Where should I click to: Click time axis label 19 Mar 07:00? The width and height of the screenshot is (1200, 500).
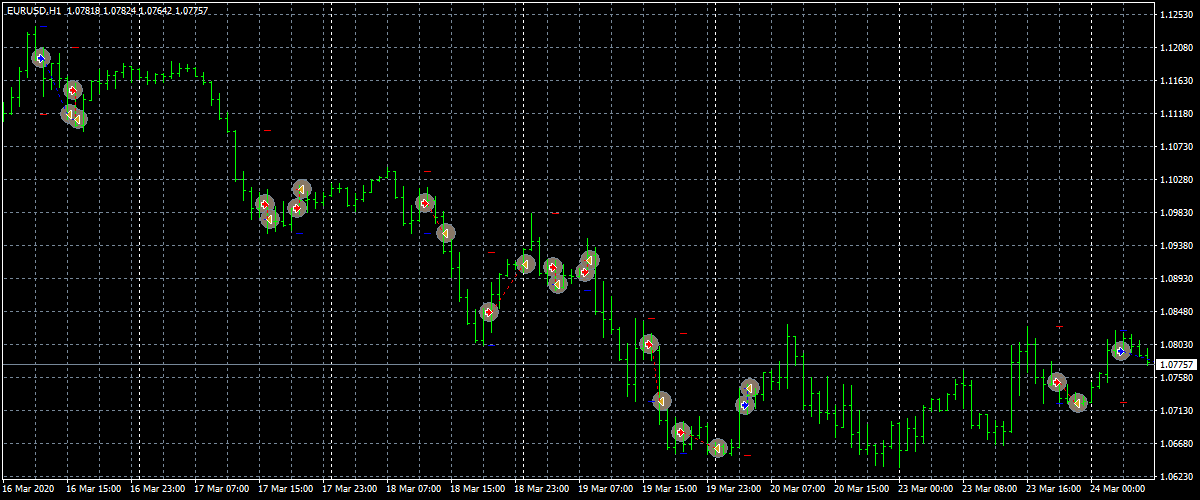click(x=607, y=490)
